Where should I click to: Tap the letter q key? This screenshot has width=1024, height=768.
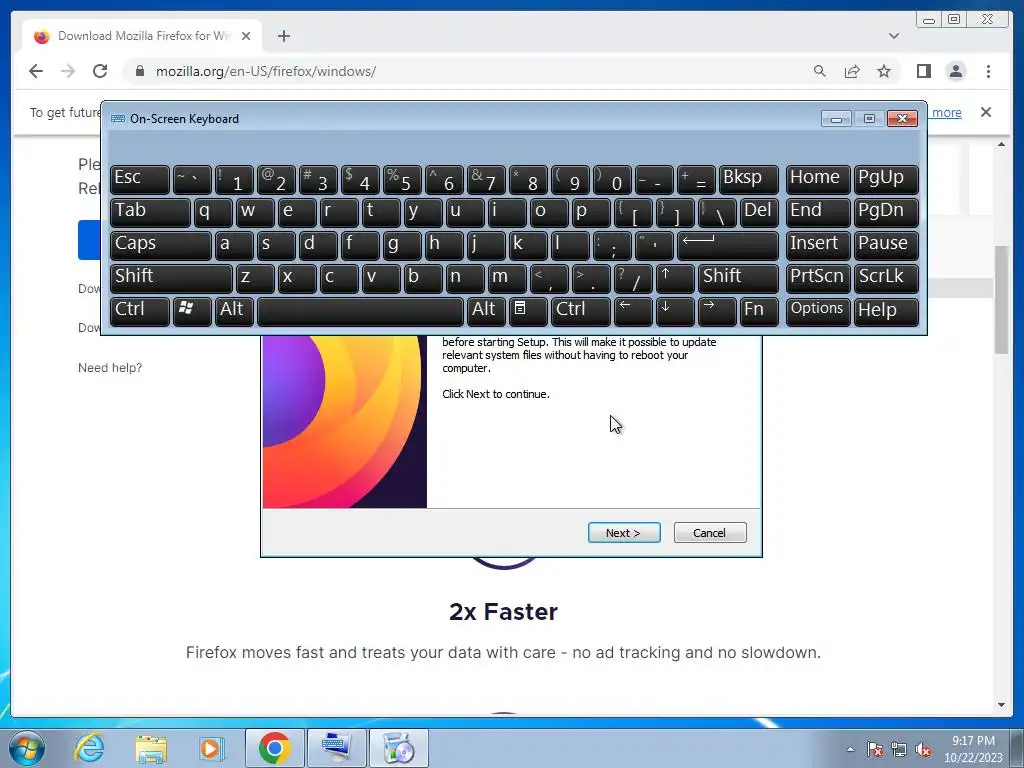click(213, 212)
